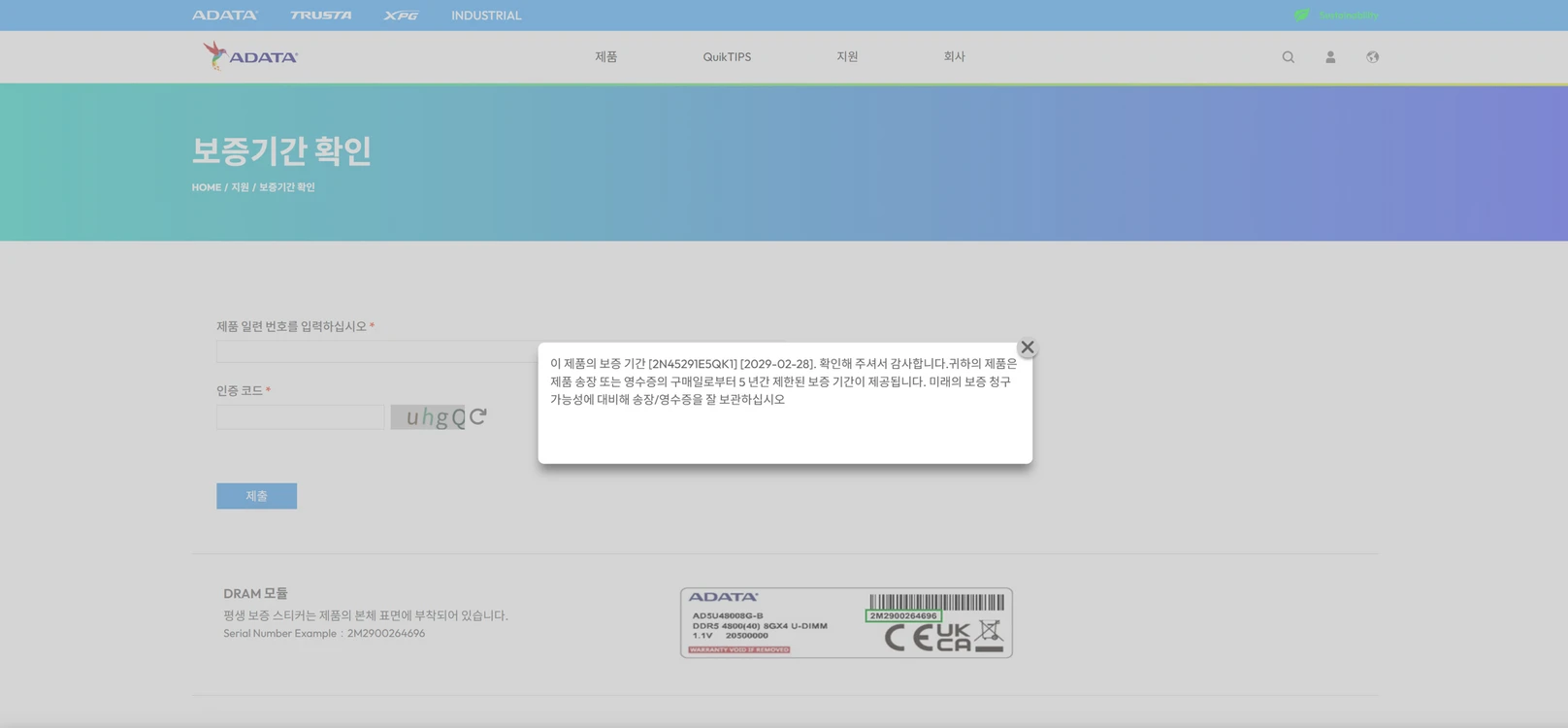Image resolution: width=1568 pixels, height=728 pixels.
Task: Open the 제품 menu
Action: pyautogui.click(x=606, y=57)
